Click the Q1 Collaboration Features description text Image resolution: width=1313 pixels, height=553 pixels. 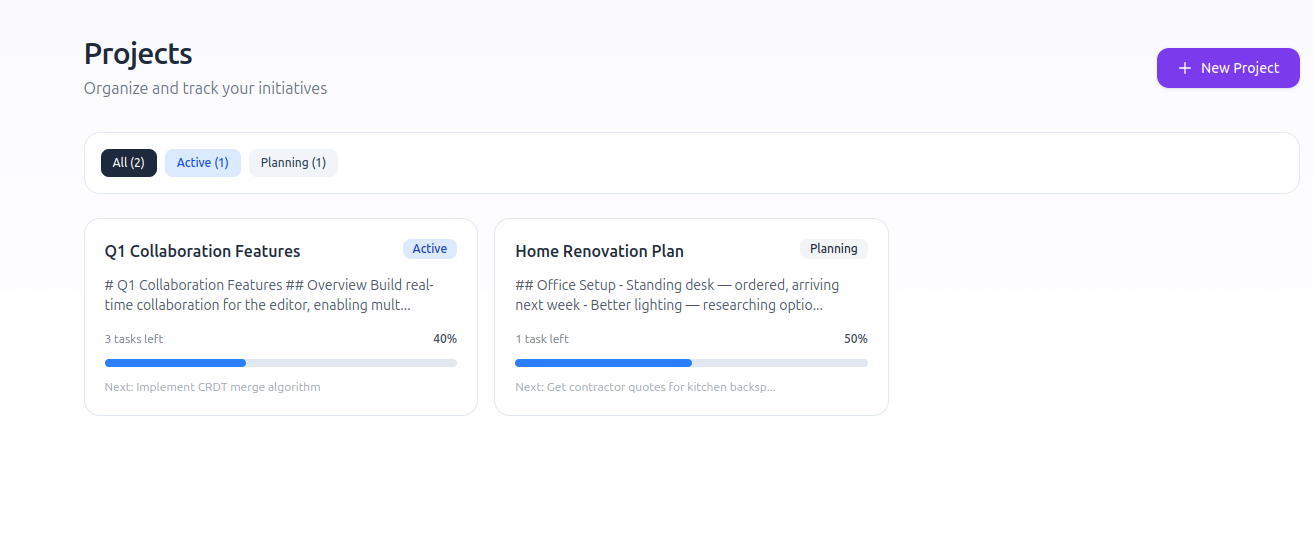(270, 295)
